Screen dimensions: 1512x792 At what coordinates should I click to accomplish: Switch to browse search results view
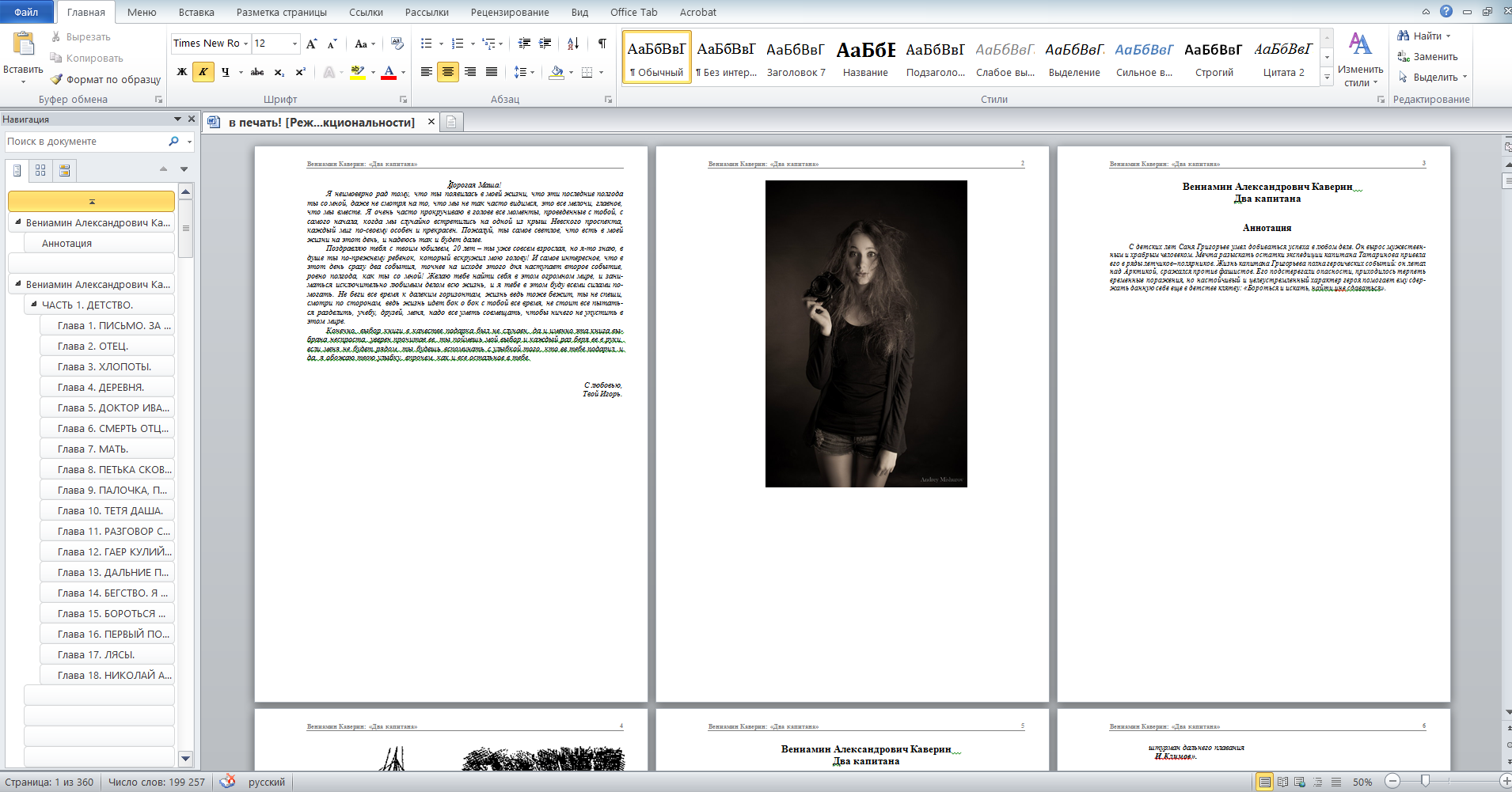(x=65, y=170)
